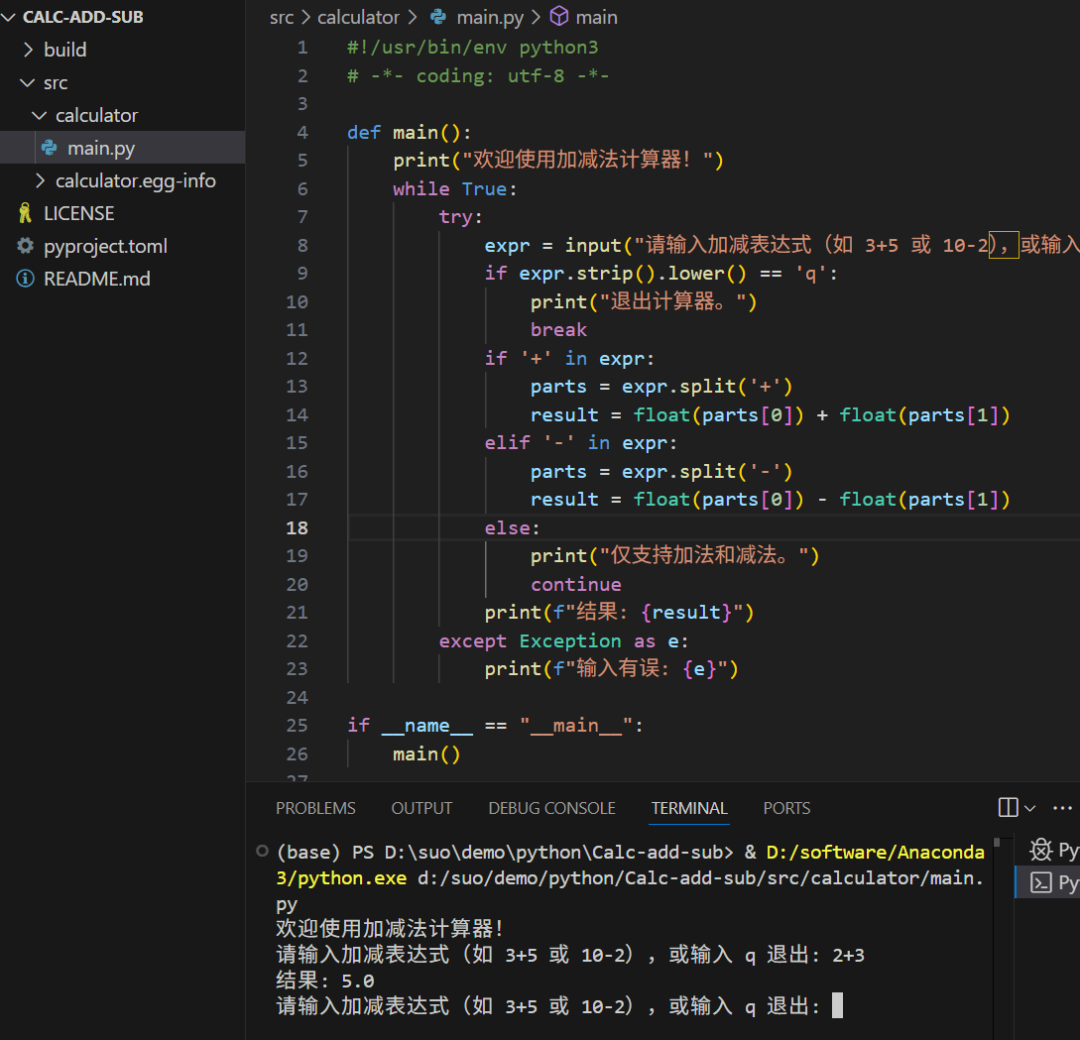The image size is (1080, 1040).
Task: Click line number 18 in the gutter
Action: 297,528
